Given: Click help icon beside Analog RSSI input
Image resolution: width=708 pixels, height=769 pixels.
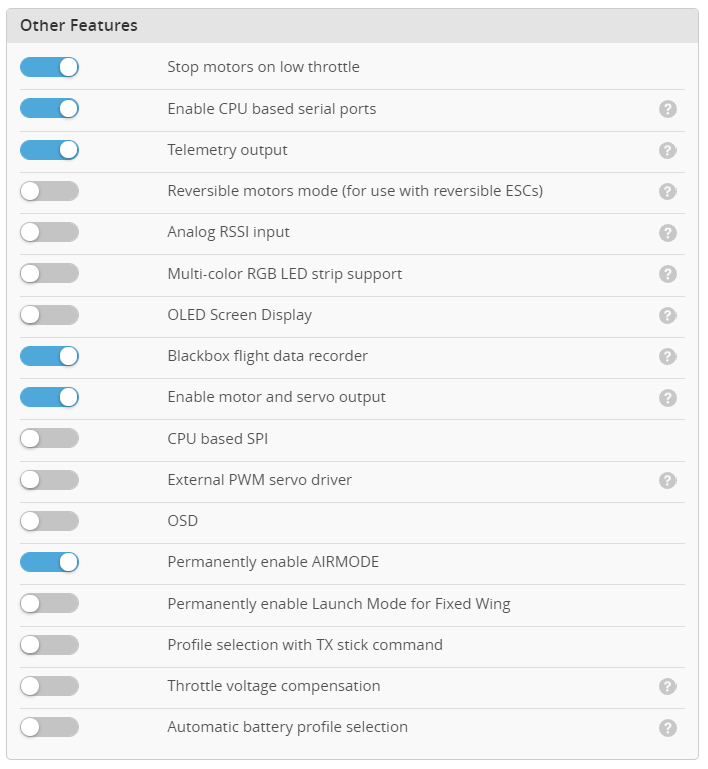Looking at the screenshot, I should (x=668, y=233).
